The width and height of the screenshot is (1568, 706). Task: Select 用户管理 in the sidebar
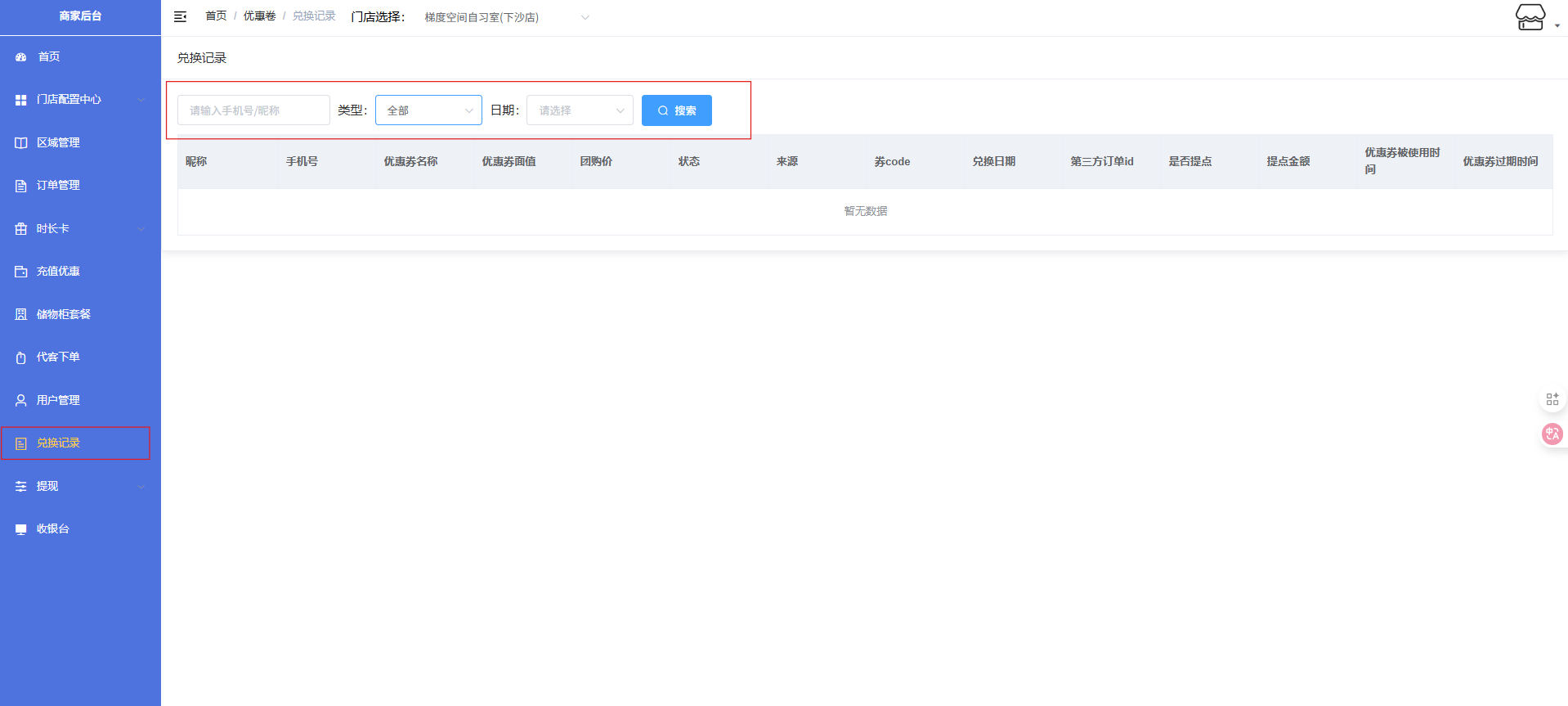click(x=80, y=400)
